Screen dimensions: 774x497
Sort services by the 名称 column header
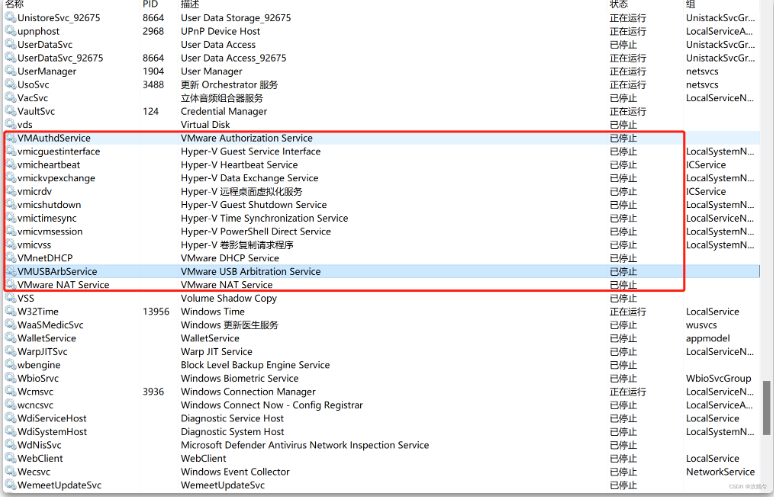point(15,5)
